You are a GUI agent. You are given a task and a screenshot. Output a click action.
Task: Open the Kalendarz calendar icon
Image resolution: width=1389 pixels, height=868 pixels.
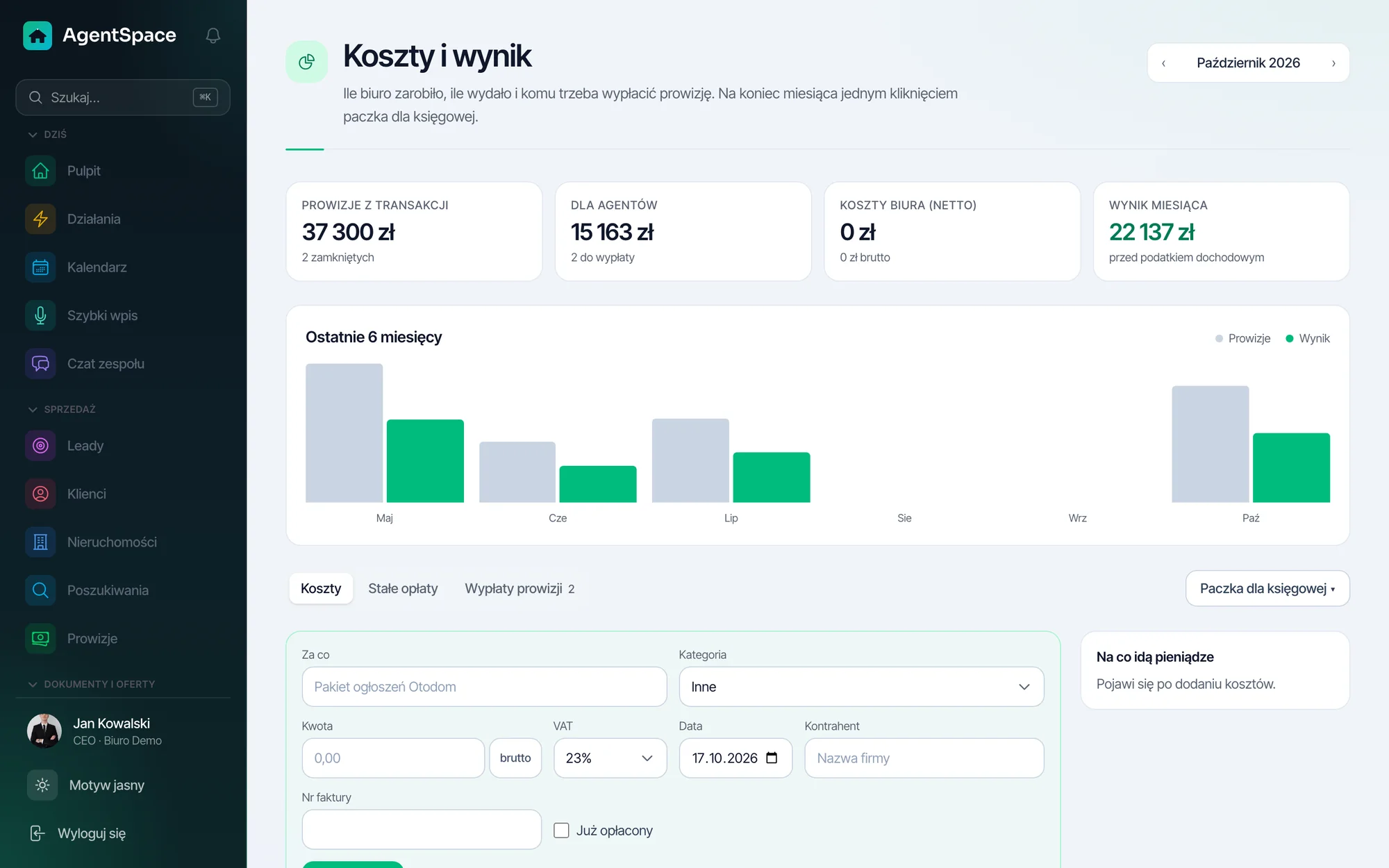[40, 267]
